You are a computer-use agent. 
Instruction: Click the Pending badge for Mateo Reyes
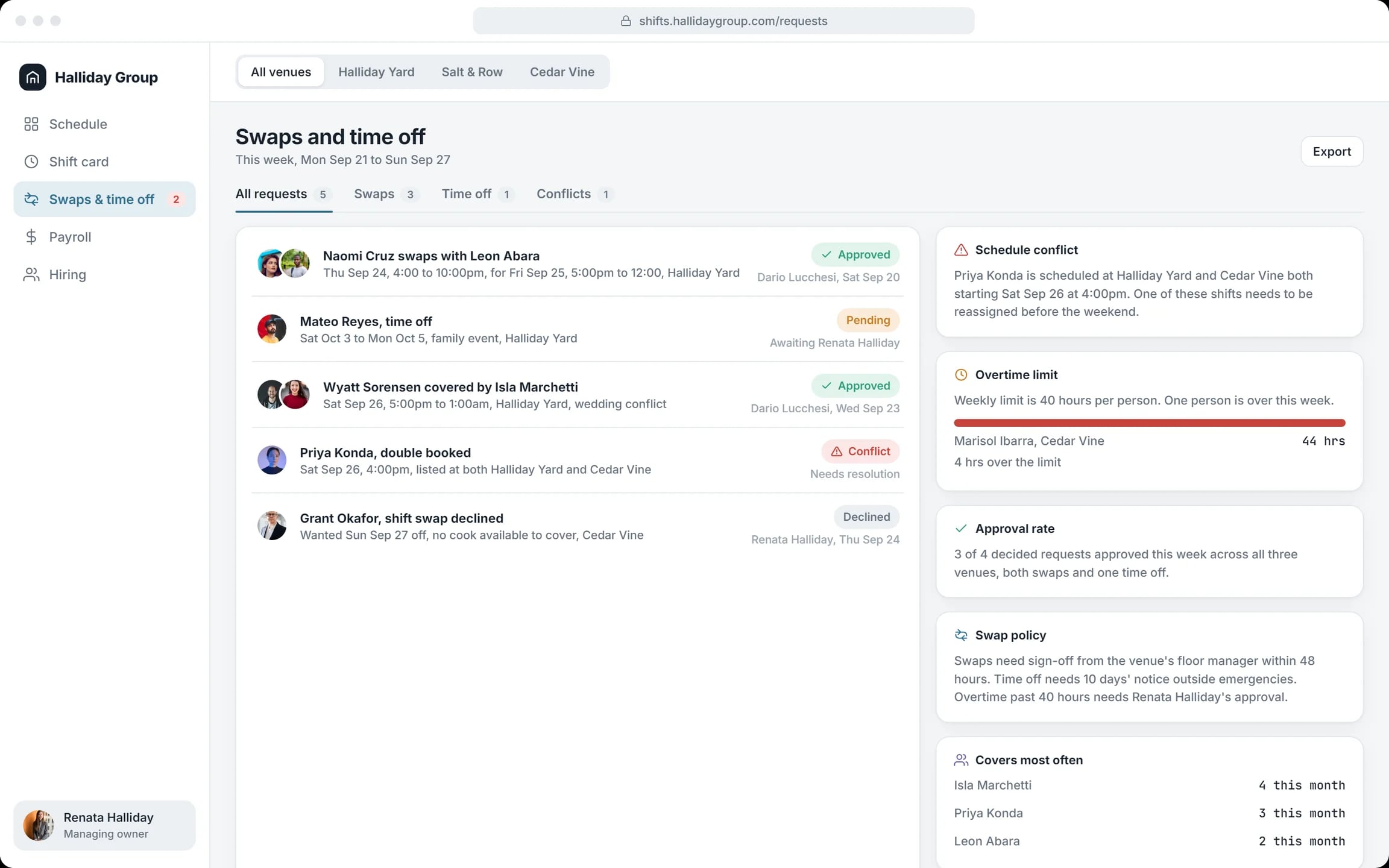[x=868, y=320]
